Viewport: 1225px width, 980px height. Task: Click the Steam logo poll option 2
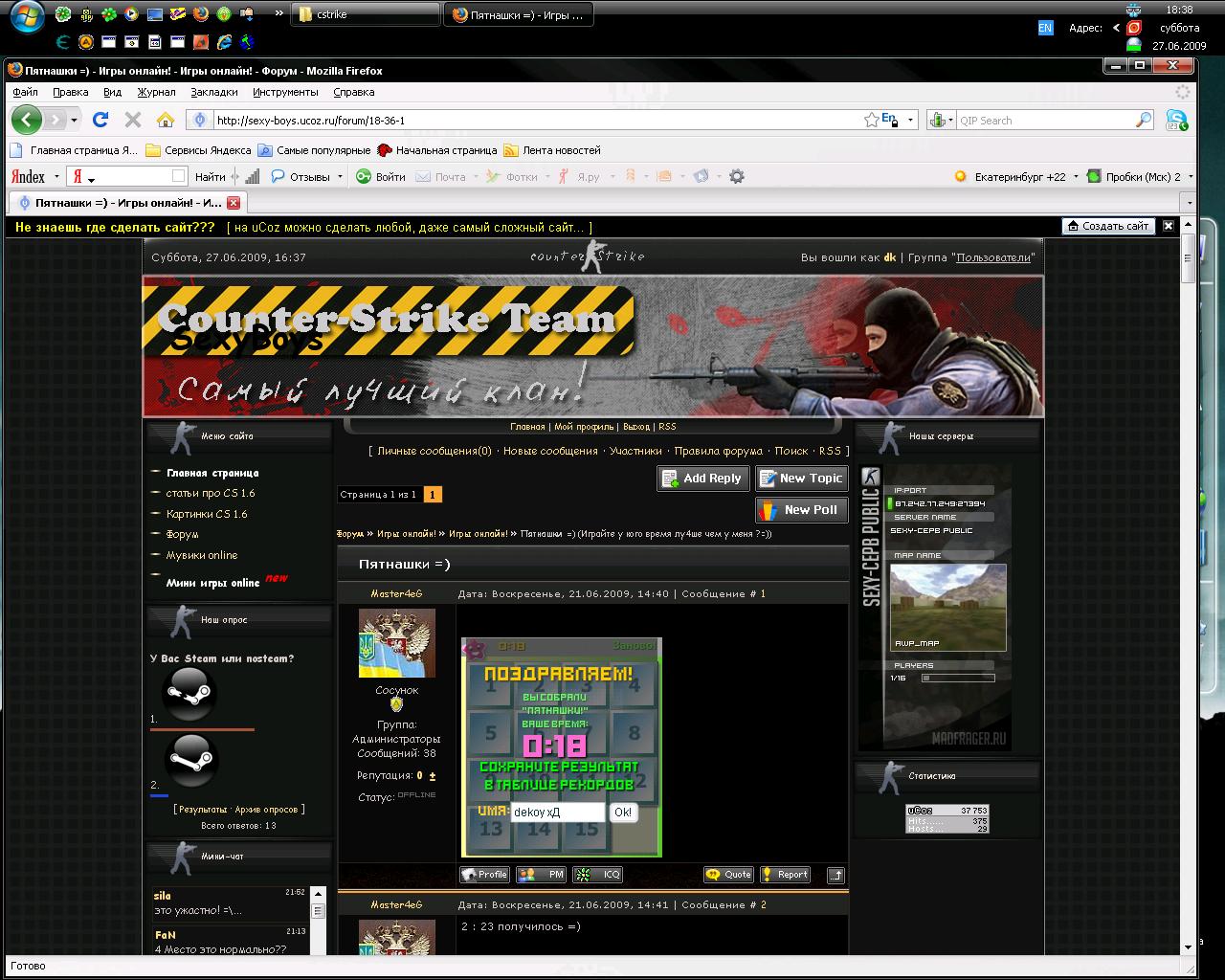191,761
